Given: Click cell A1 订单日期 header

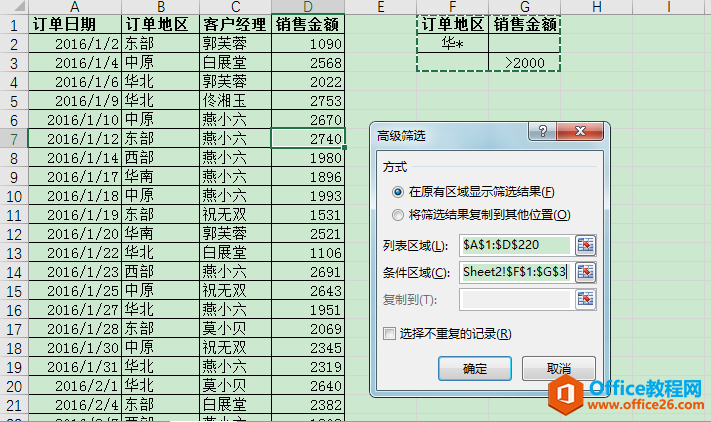Looking at the screenshot, I should [75, 24].
